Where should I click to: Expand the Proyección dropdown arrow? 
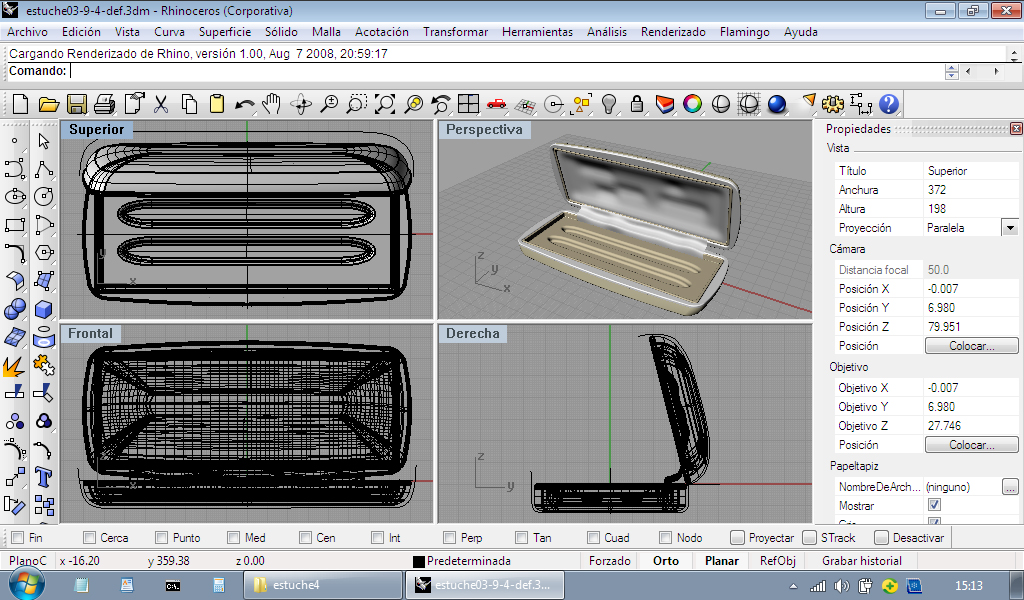click(1010, 228)
